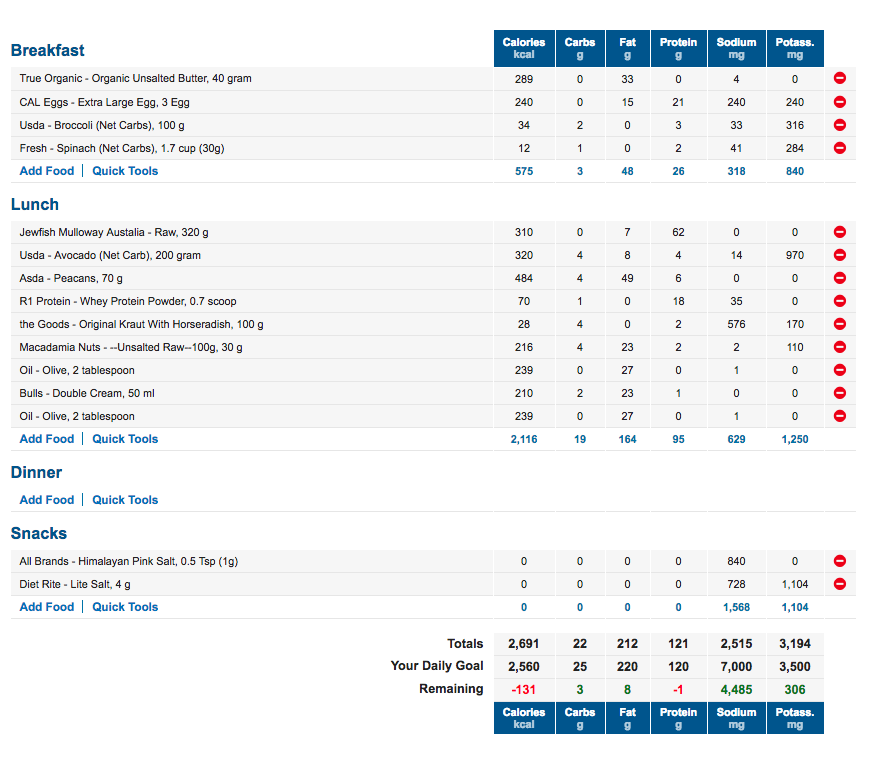The width and height of the screenshot is (883, 771).
Task: Delete the Jewfish Mulloway entry
Action: 840,232
